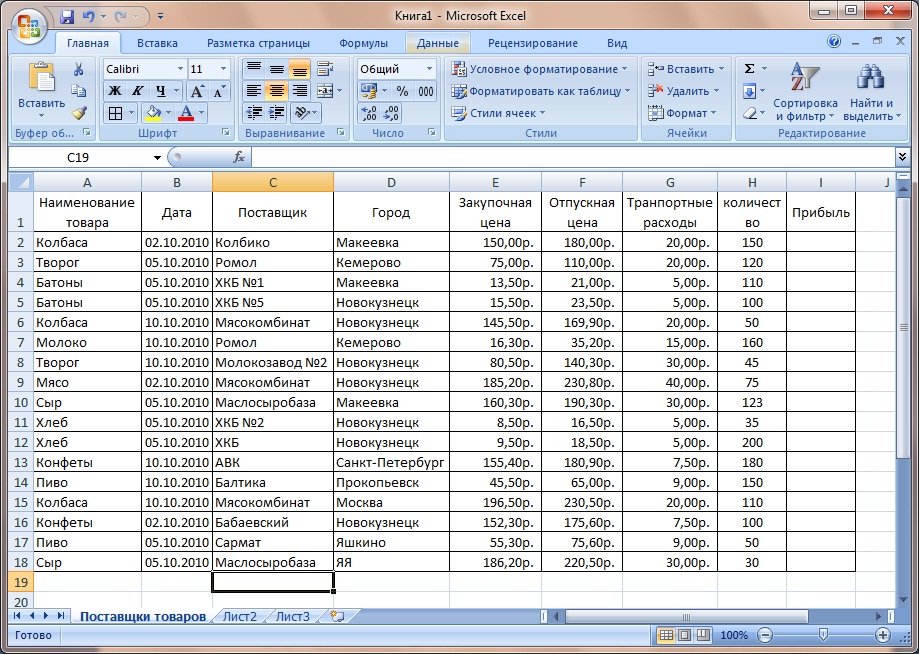919x654 pixels.
Task: Click the Name Box showing C19
Action: click(79, 157)
